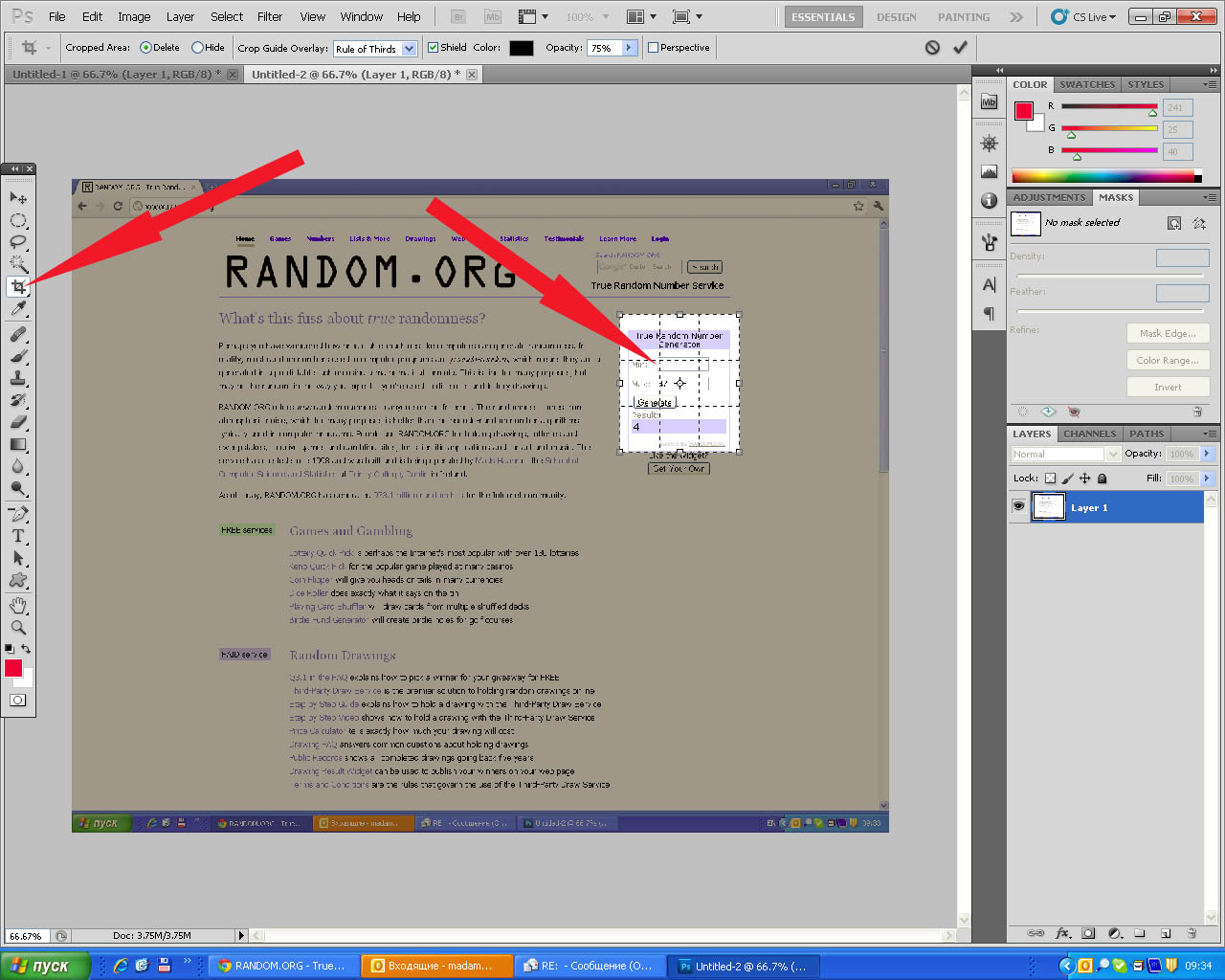Open the Layers panel Fill dropdown
The image size is (1225, 980).
click(x=1207, y=479)
